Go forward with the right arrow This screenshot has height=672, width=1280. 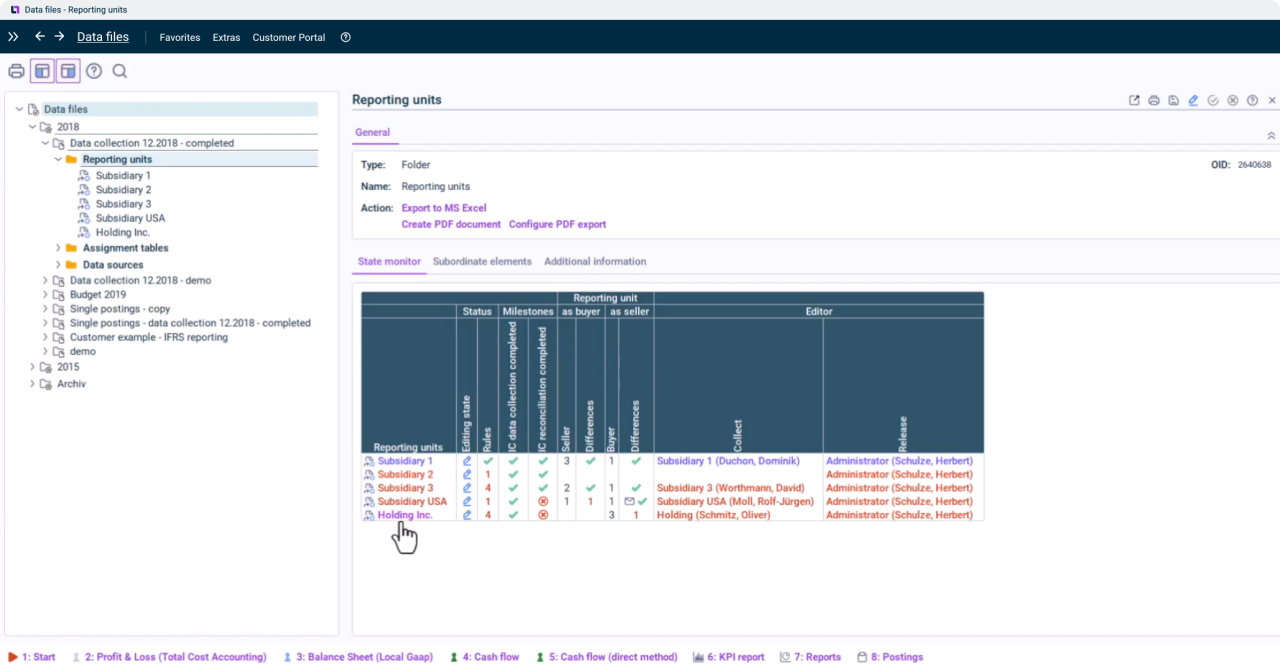[59, 37]
